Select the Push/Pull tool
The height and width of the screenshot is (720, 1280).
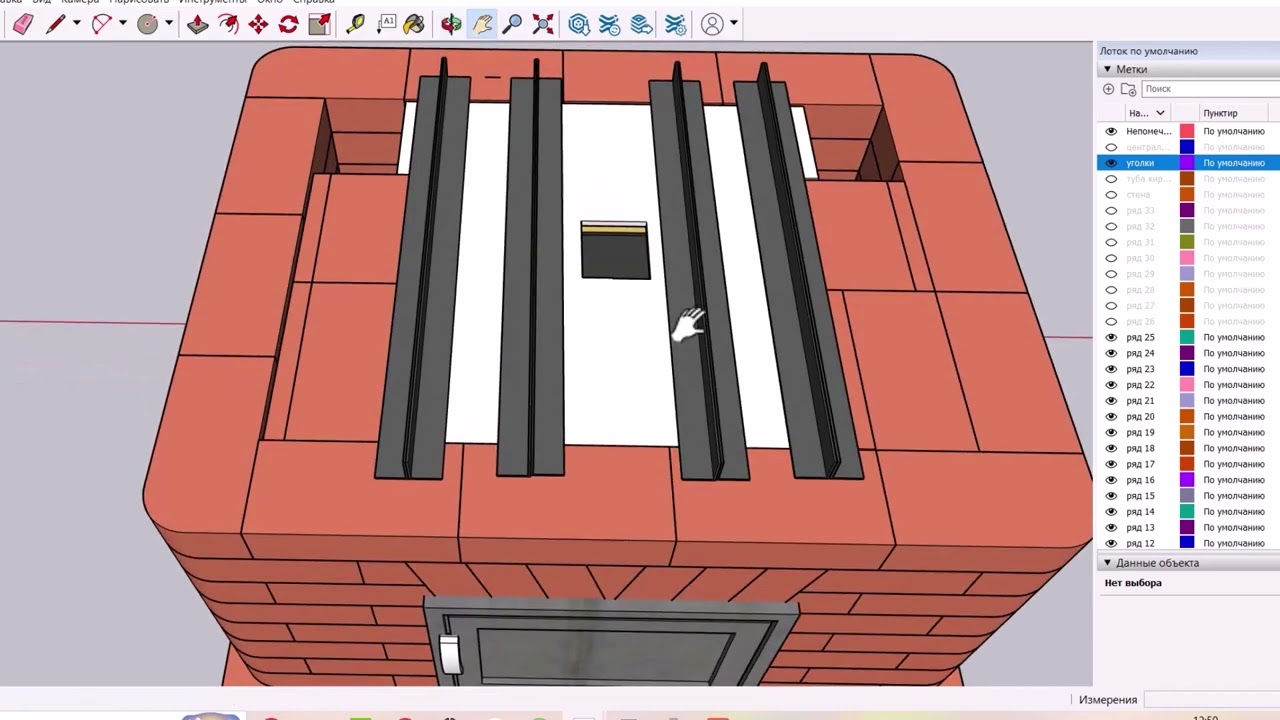click(198, 24)
